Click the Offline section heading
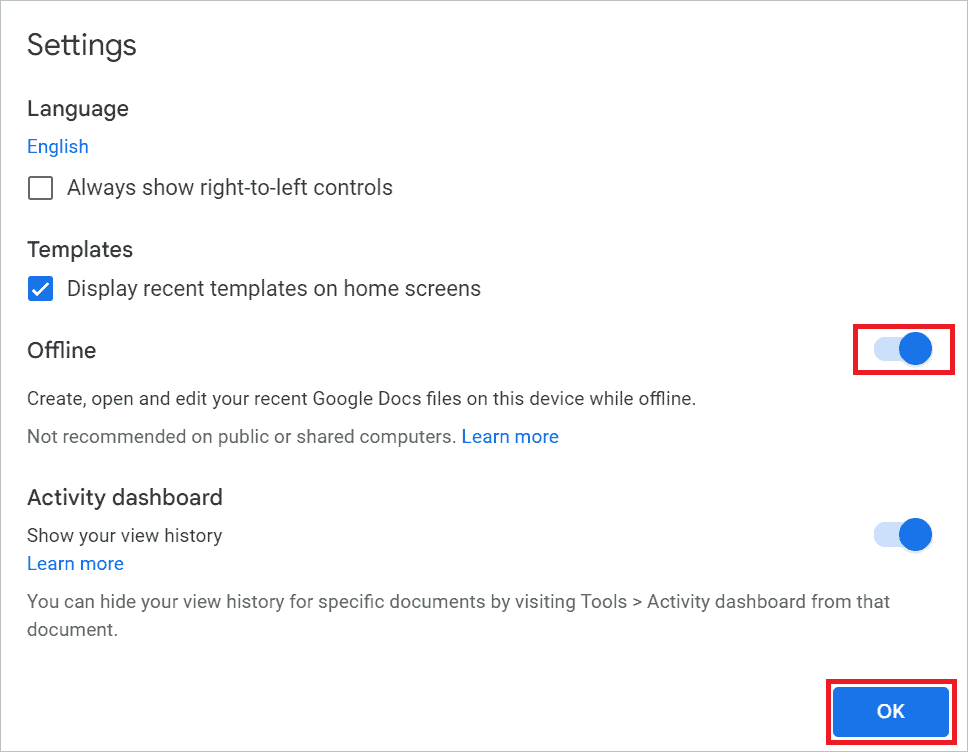This screenshot has height=752, width=968. [62, 351]
